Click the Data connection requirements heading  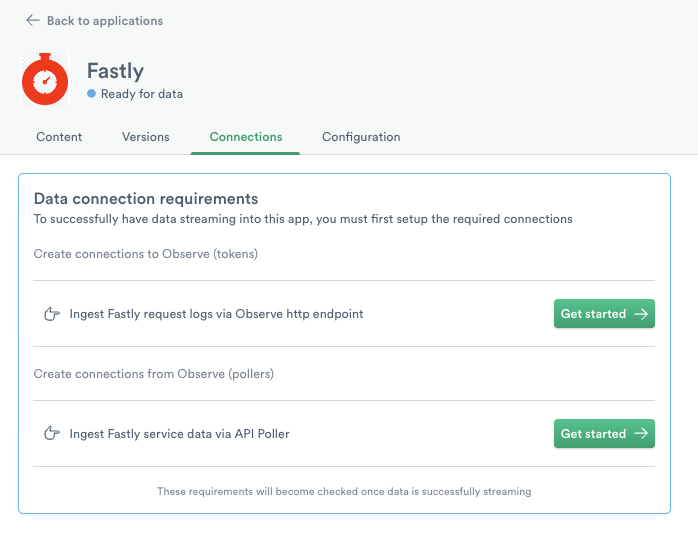(x=146, y=199)
